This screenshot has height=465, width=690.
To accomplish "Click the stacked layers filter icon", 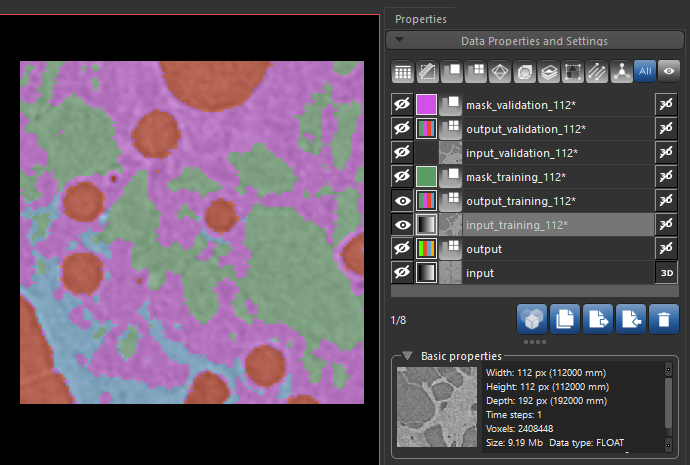I will pos(548,72).
